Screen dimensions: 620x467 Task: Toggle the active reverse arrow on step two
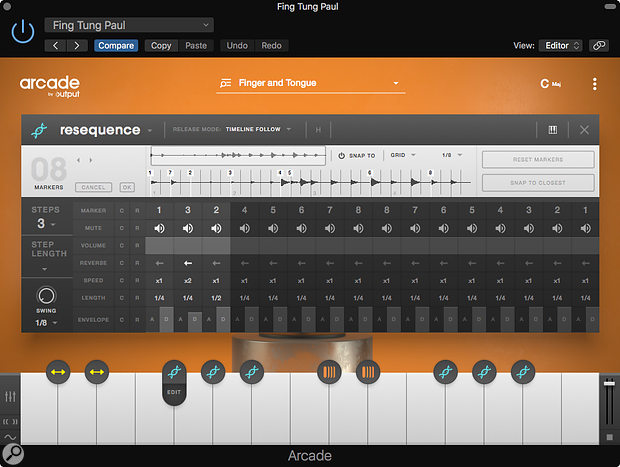187,263
